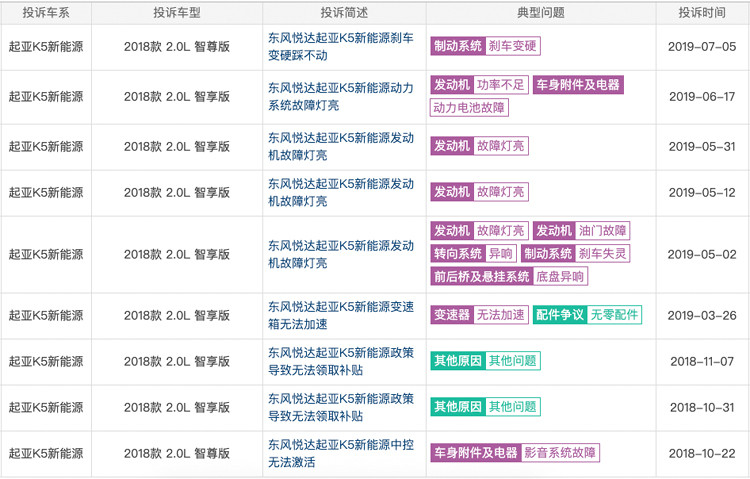Click the 车身附件及电器 tag in 2019-06-17 row
This screenshot has width=750, height=479.
(x=578, y=85)
